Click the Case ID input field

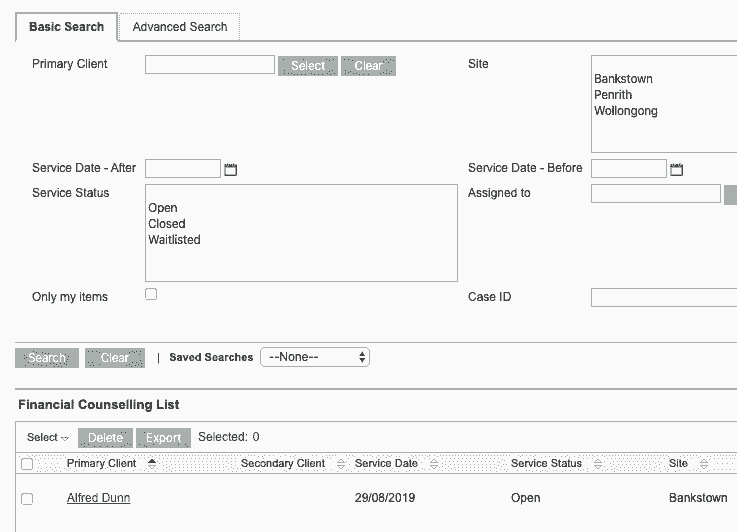[x=663, y=297]
